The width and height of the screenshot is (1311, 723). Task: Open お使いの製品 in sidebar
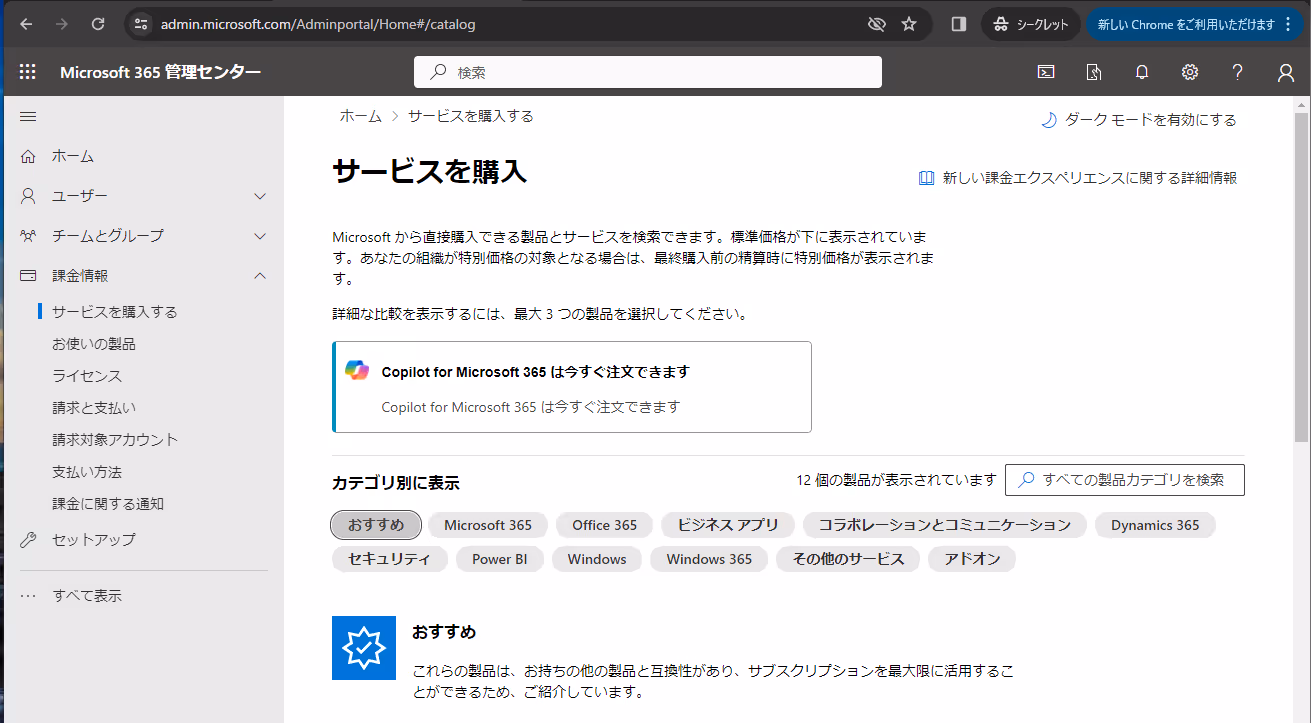click(94, 344)
